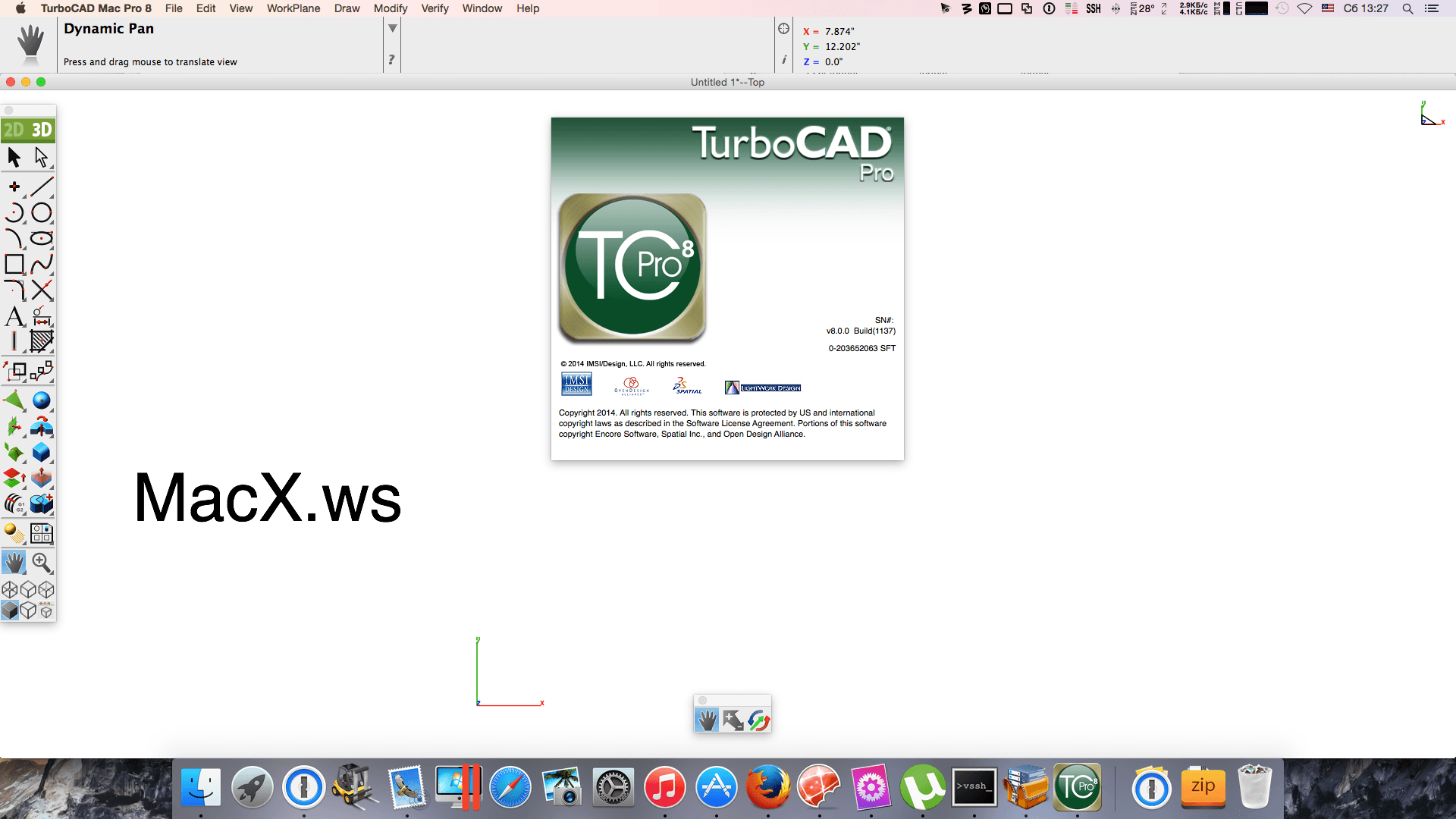The height and width of the screenshot is (819, 1456).
Task: Switch to first wireframe cube display mode
Action: [10, 589]
